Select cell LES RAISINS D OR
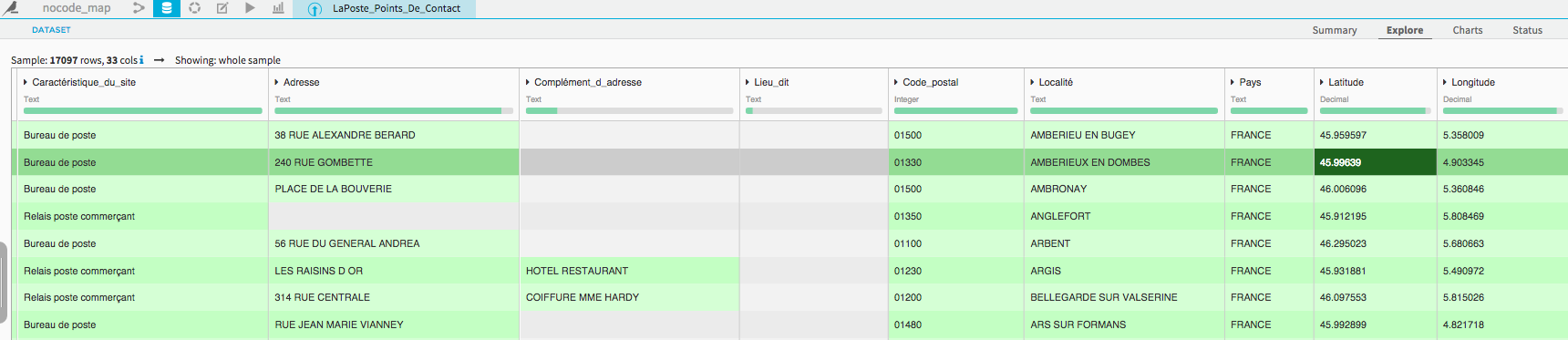This screenshot has width=1568, height=340. pyautogui.click(x=394, y=271)
